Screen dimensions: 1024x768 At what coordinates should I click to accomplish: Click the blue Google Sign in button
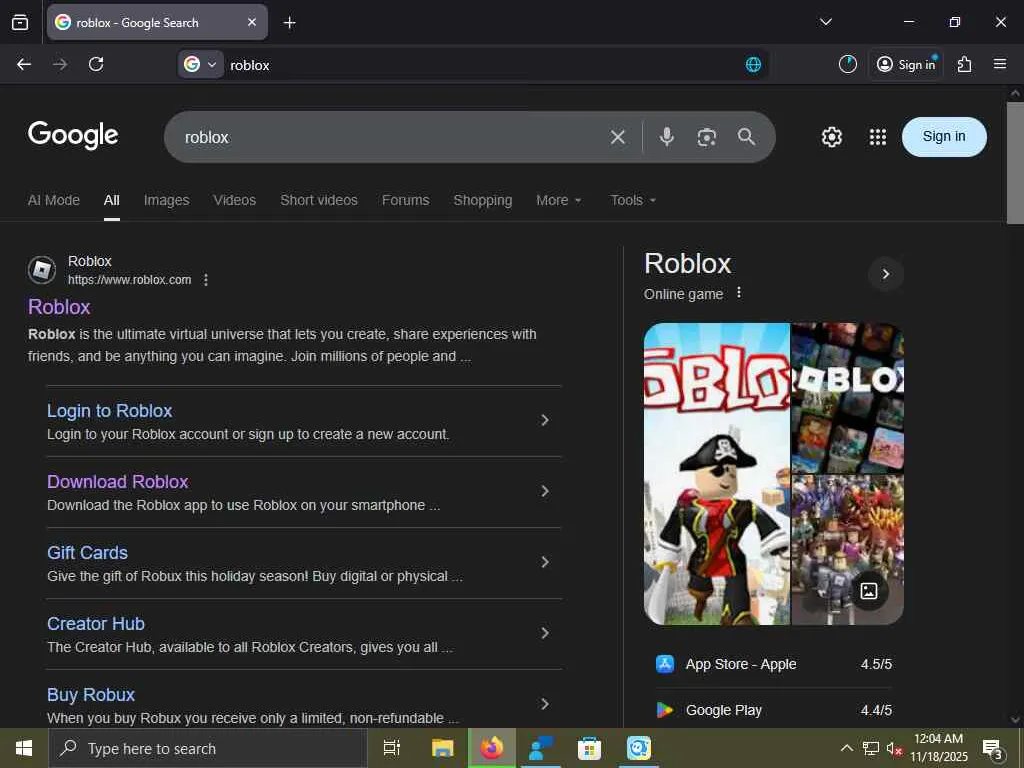coord(944,136)
